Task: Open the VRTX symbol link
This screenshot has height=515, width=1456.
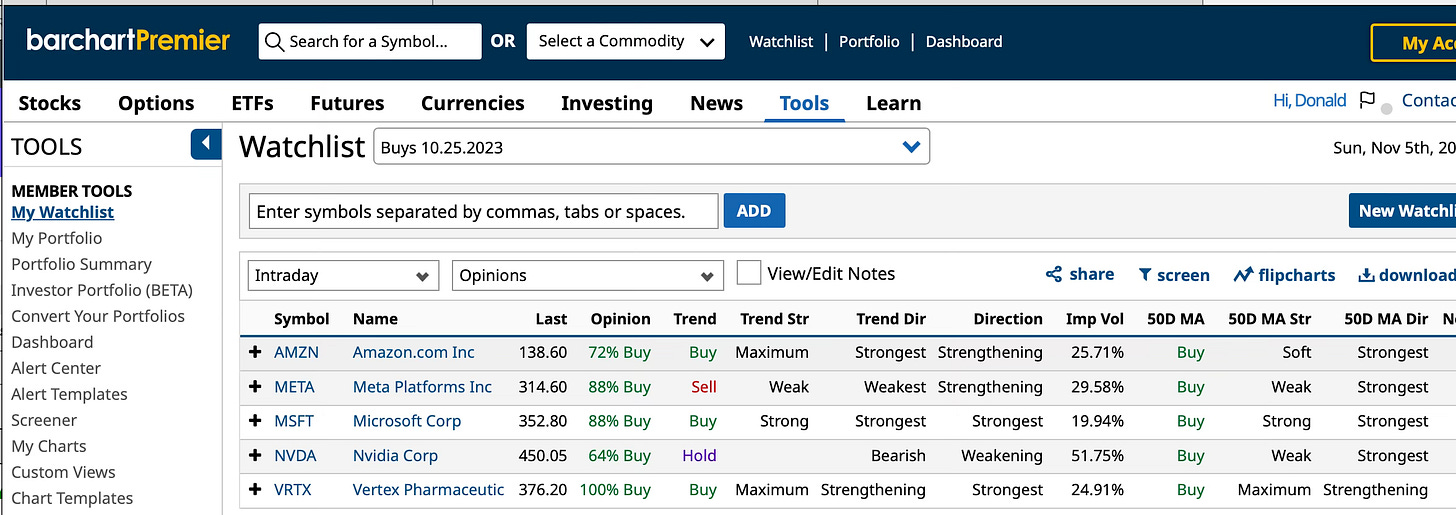Action: pyautogui.click(x=294, y=490)
